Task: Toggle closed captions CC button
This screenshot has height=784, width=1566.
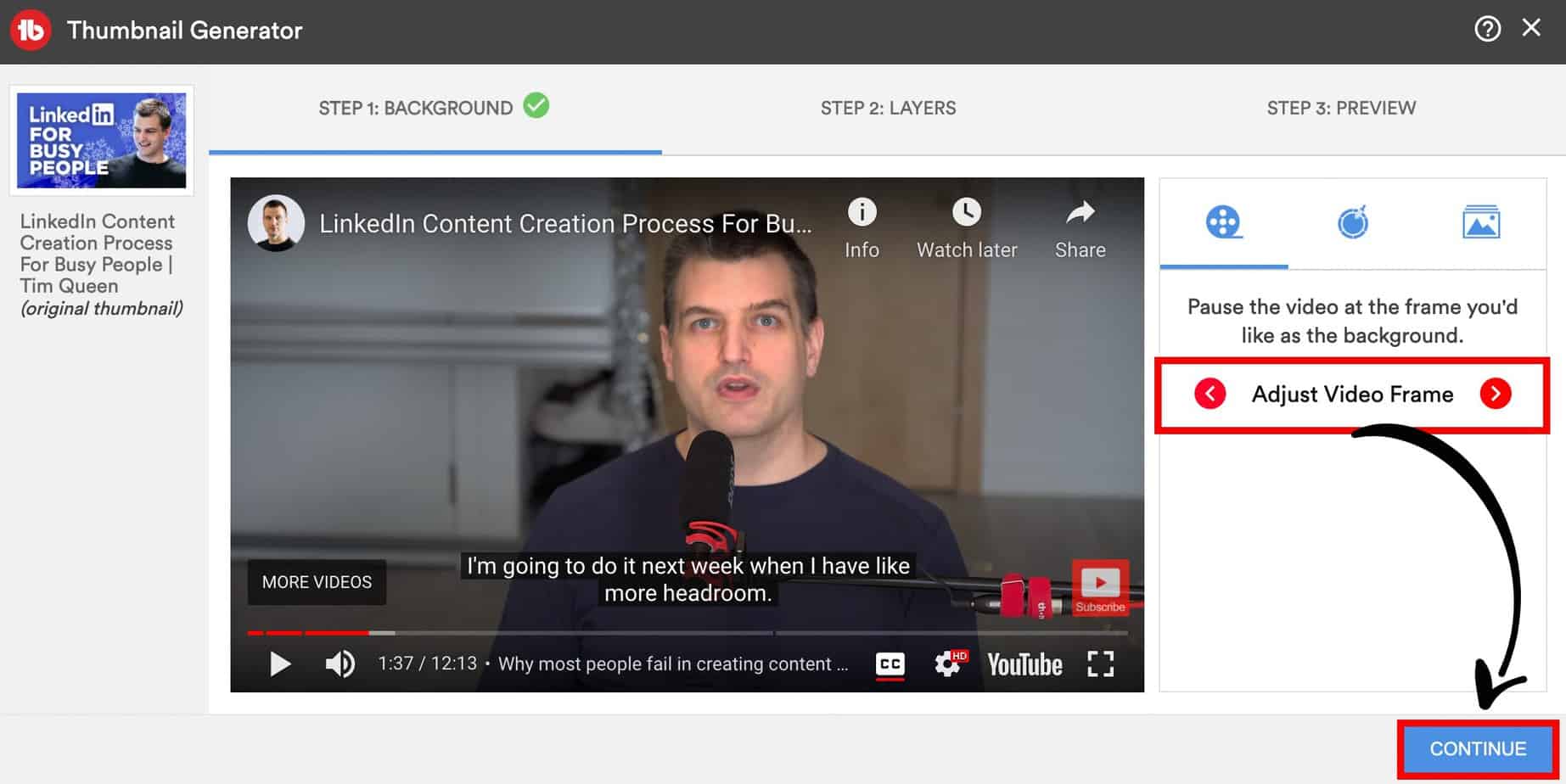Action: pos(890,664)
